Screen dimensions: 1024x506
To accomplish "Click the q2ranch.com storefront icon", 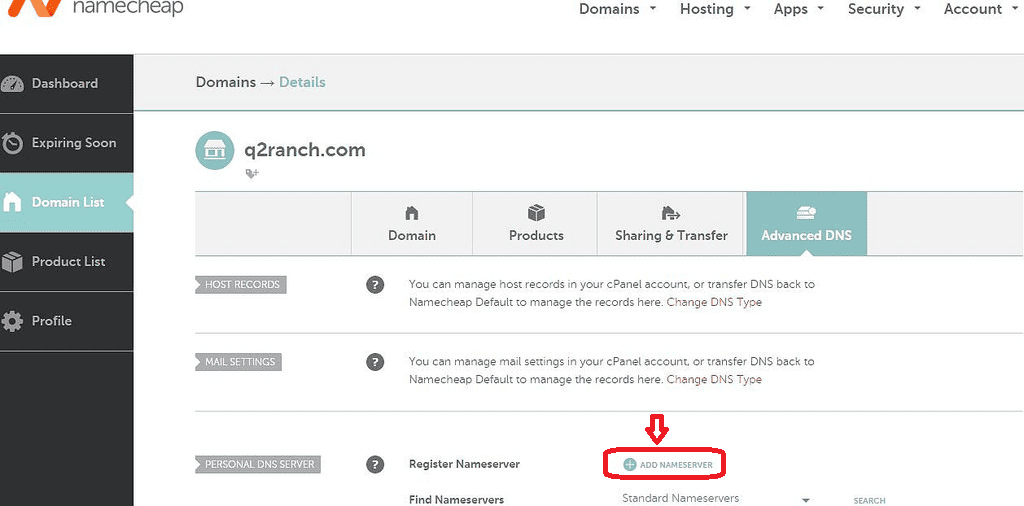I will pyautogui.click(x=214, y=151).
